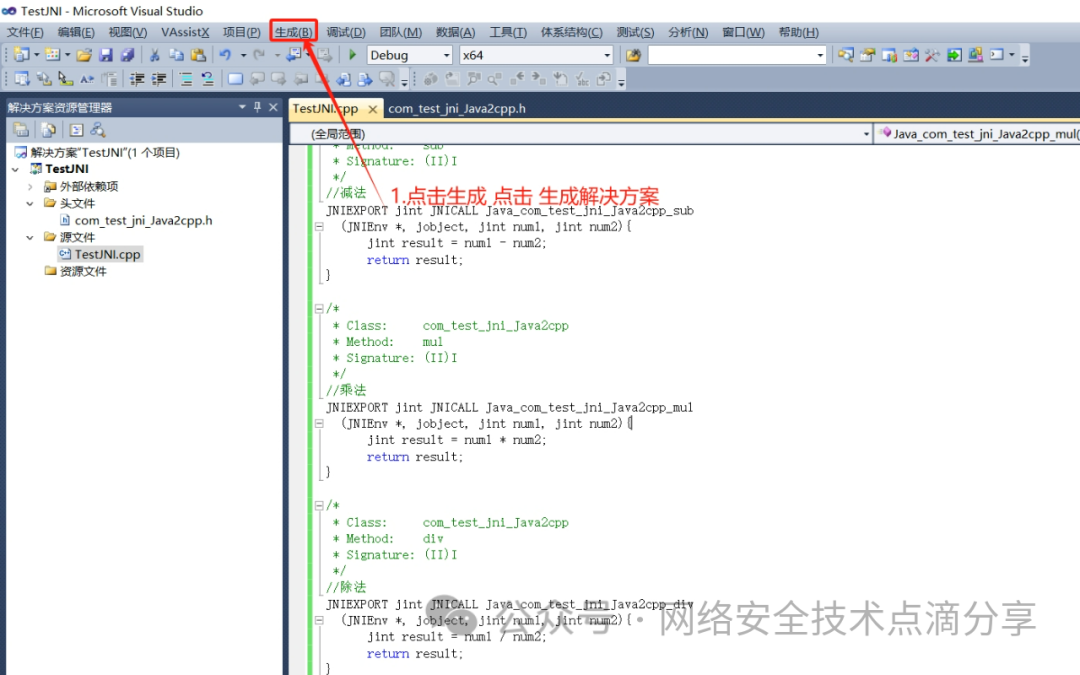Open Solution Explorer from toolbar icon

(x=846, y=55)
